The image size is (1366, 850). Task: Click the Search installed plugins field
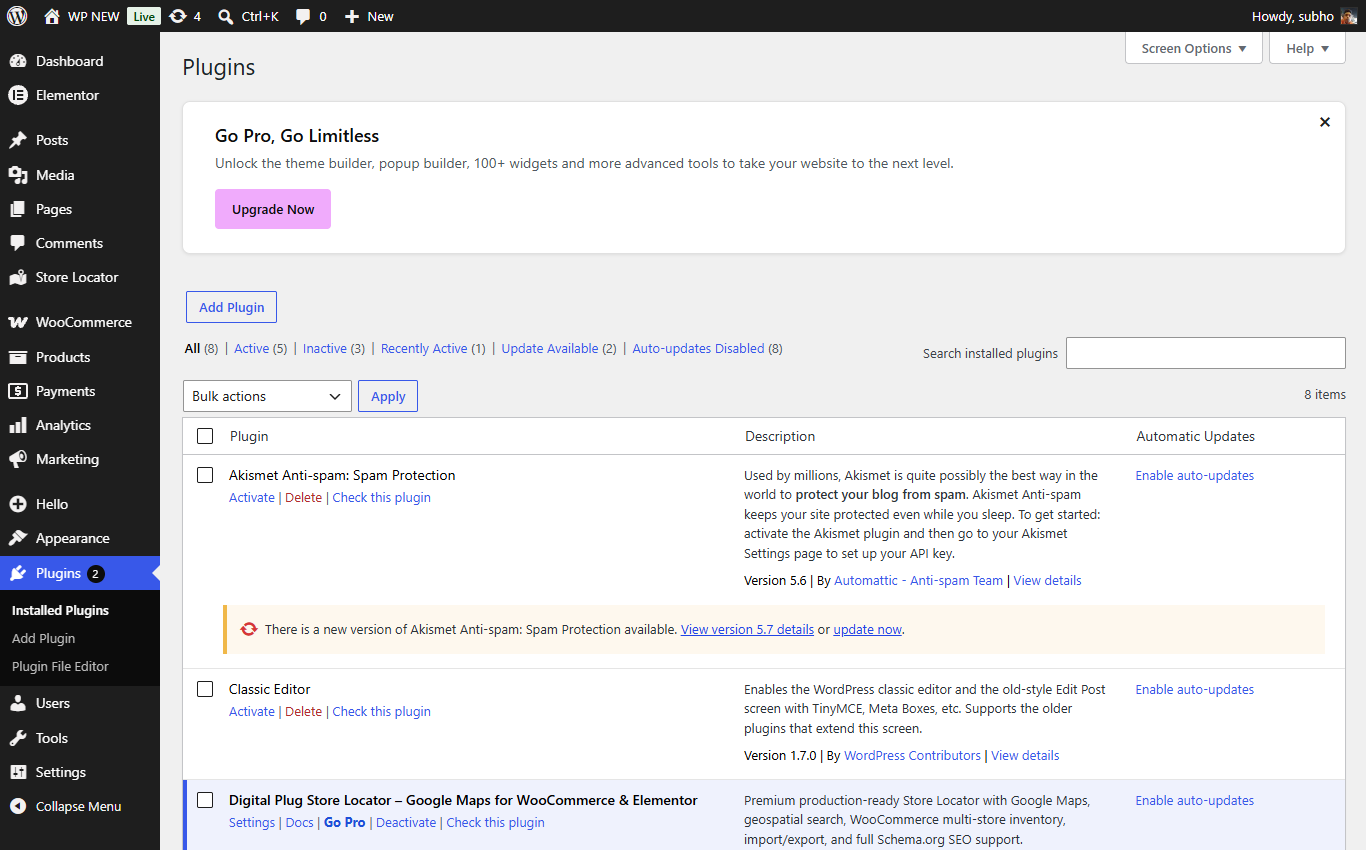1205,353
